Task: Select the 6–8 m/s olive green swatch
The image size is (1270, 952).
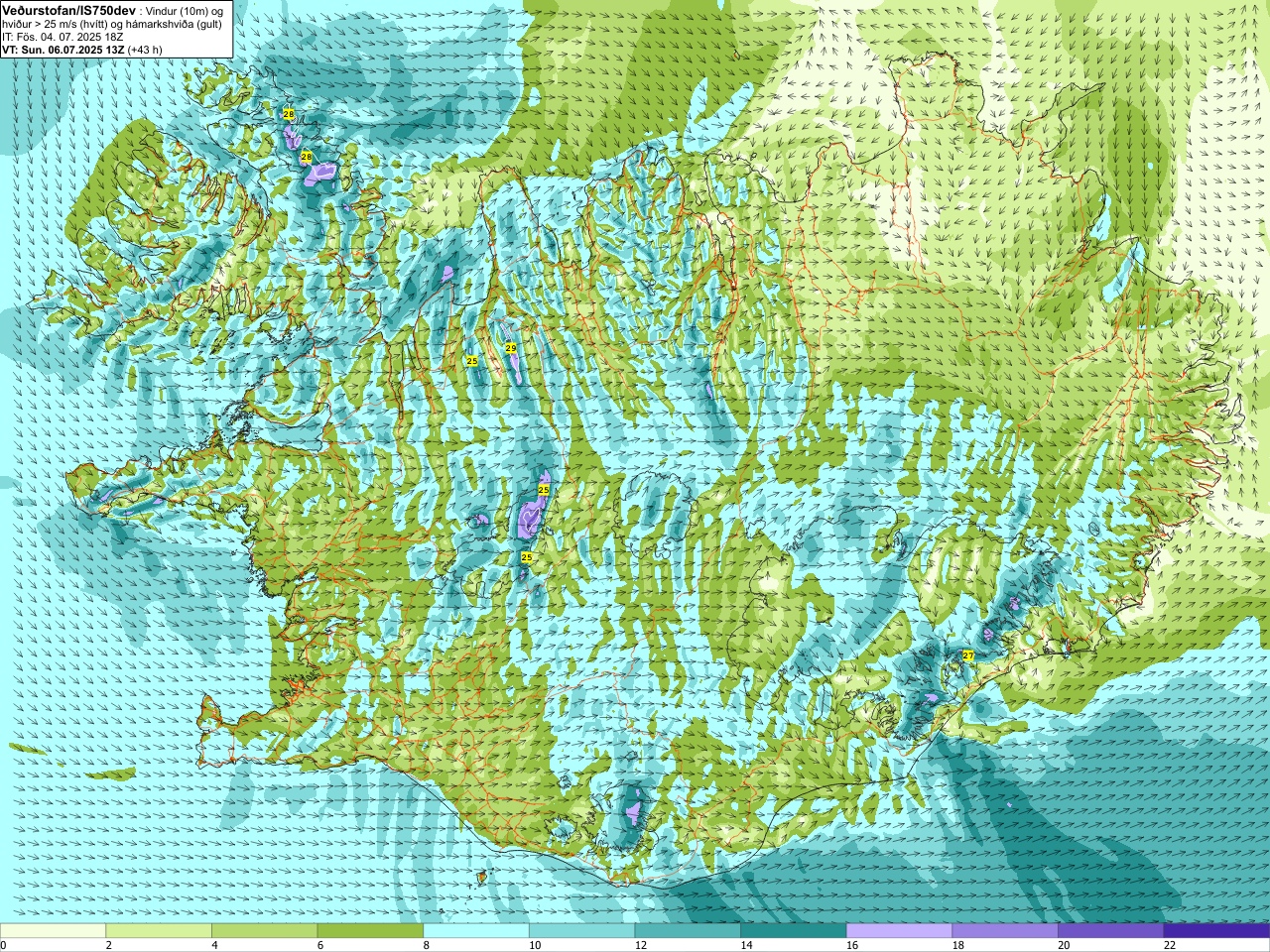Action: (x=370, y=931)
